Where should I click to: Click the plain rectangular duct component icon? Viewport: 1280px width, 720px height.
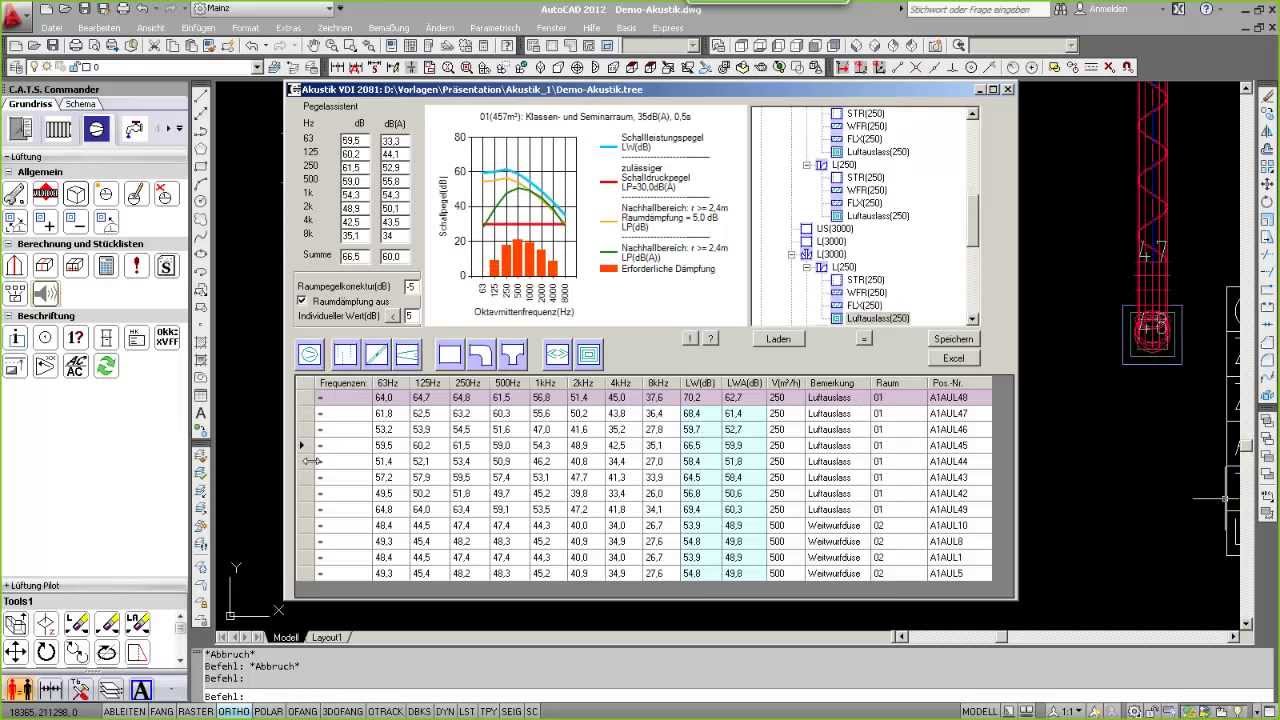(x=450, y=354)
